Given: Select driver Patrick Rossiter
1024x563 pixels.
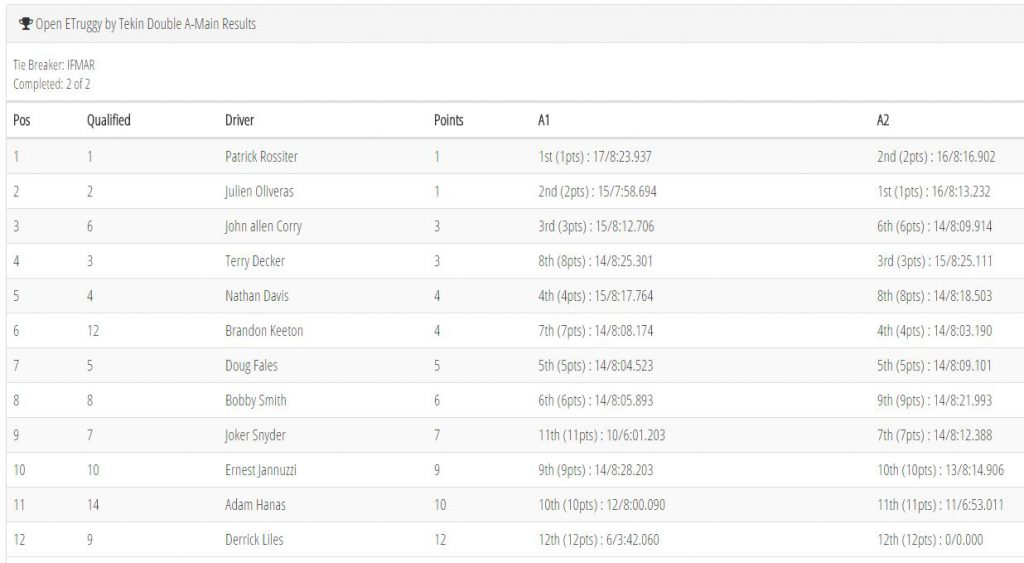Looking at the screenshot, I should pos(261,157).
